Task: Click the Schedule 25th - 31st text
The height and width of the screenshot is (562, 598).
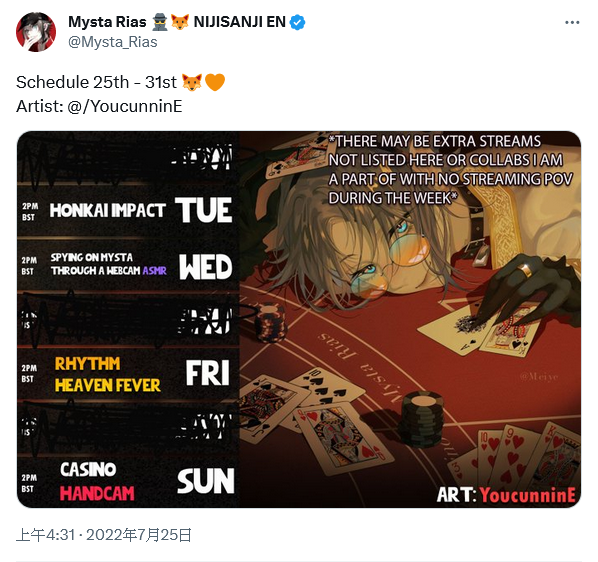Action: [96, 82]
